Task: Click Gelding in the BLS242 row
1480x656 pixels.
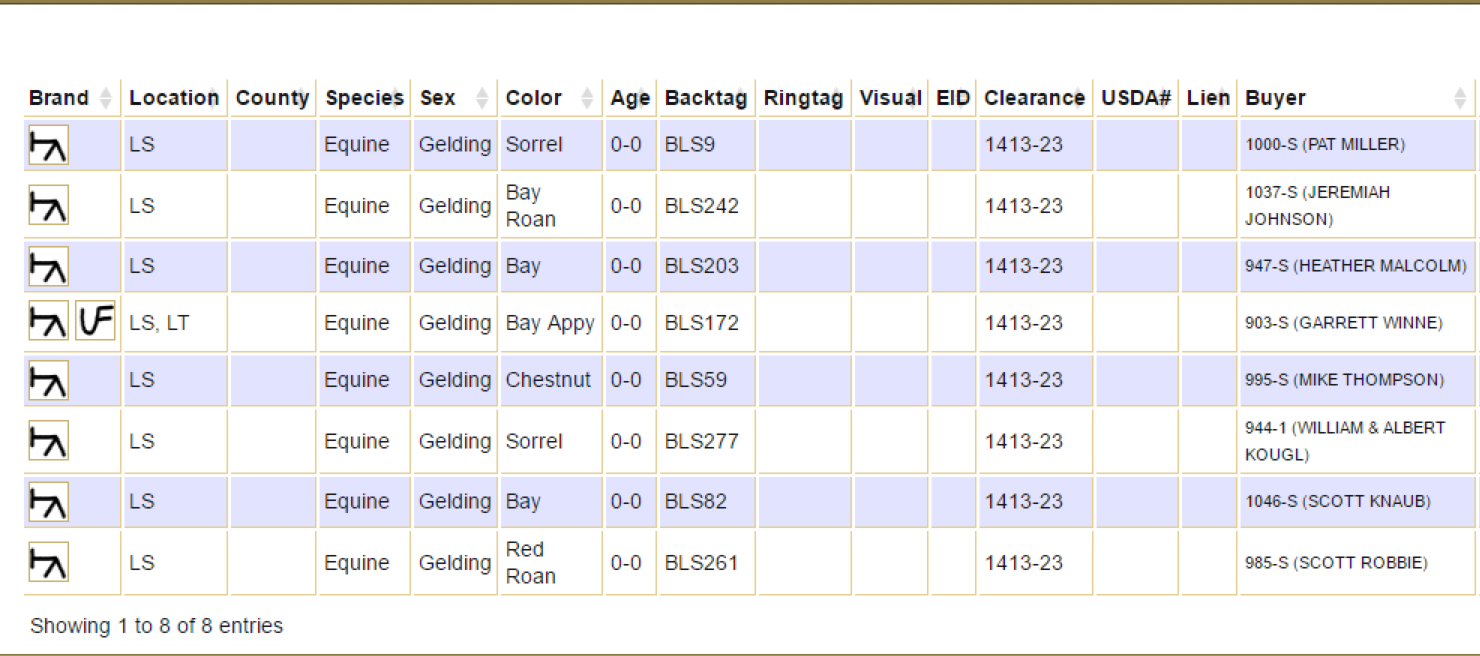Action: point(455,206)
